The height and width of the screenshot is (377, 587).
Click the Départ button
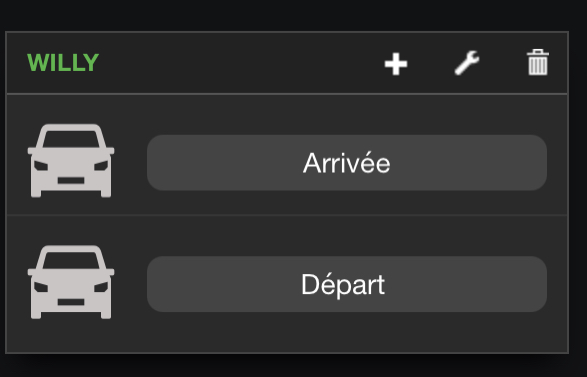pyautogui.click(x=347, y=284)
